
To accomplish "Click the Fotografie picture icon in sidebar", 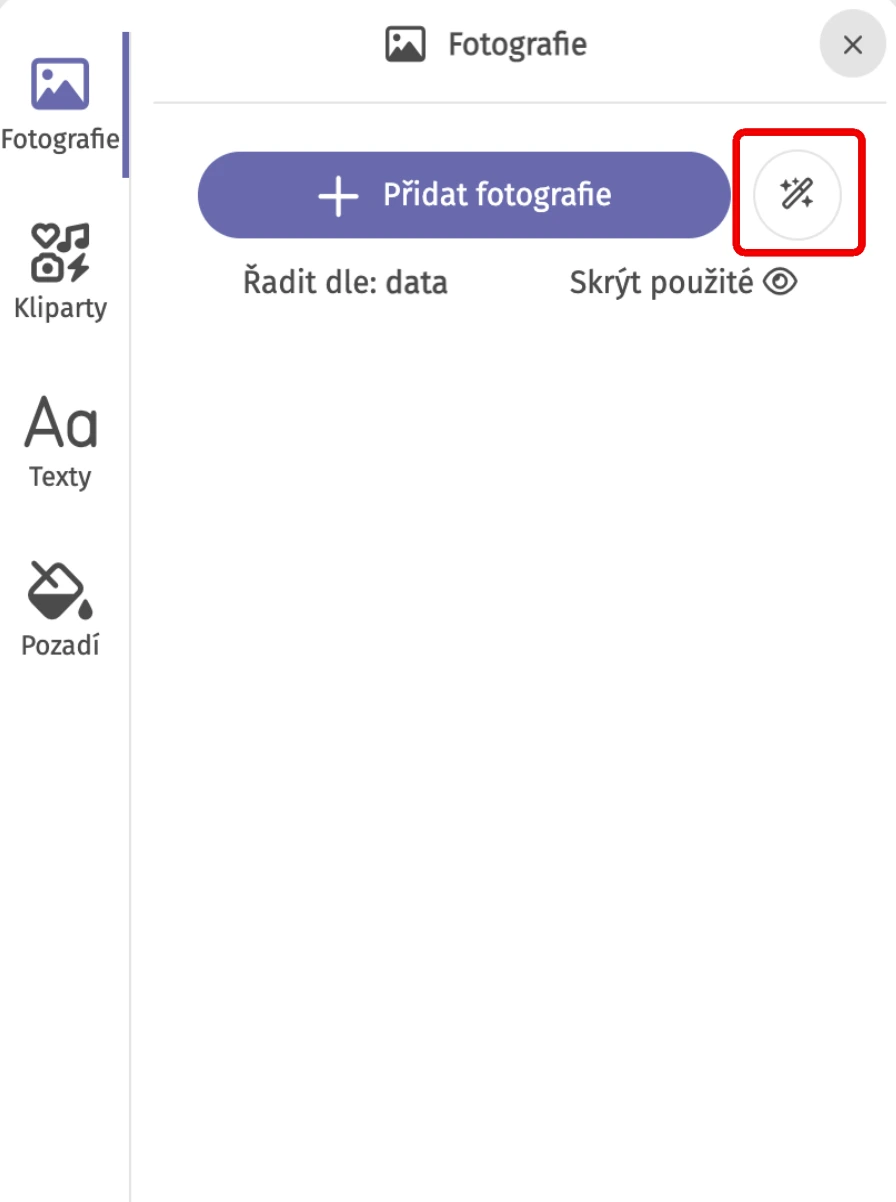I will tap(60, 84).
